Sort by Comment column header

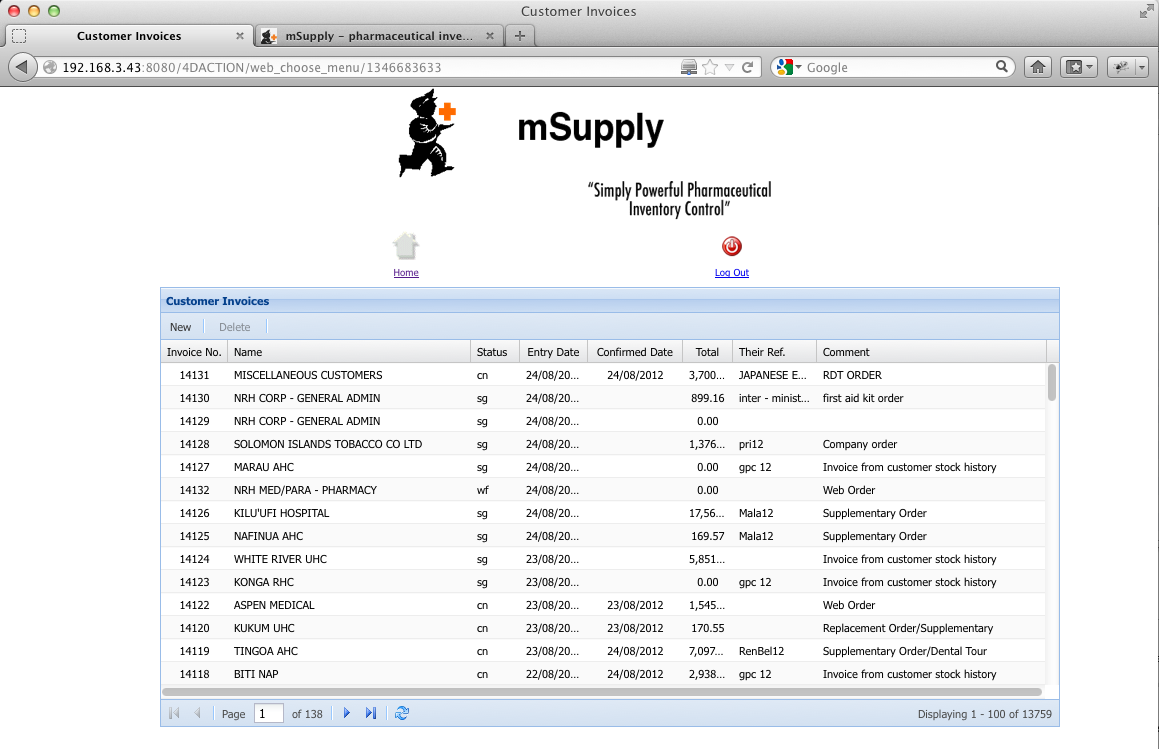click(x=931, y=352)
